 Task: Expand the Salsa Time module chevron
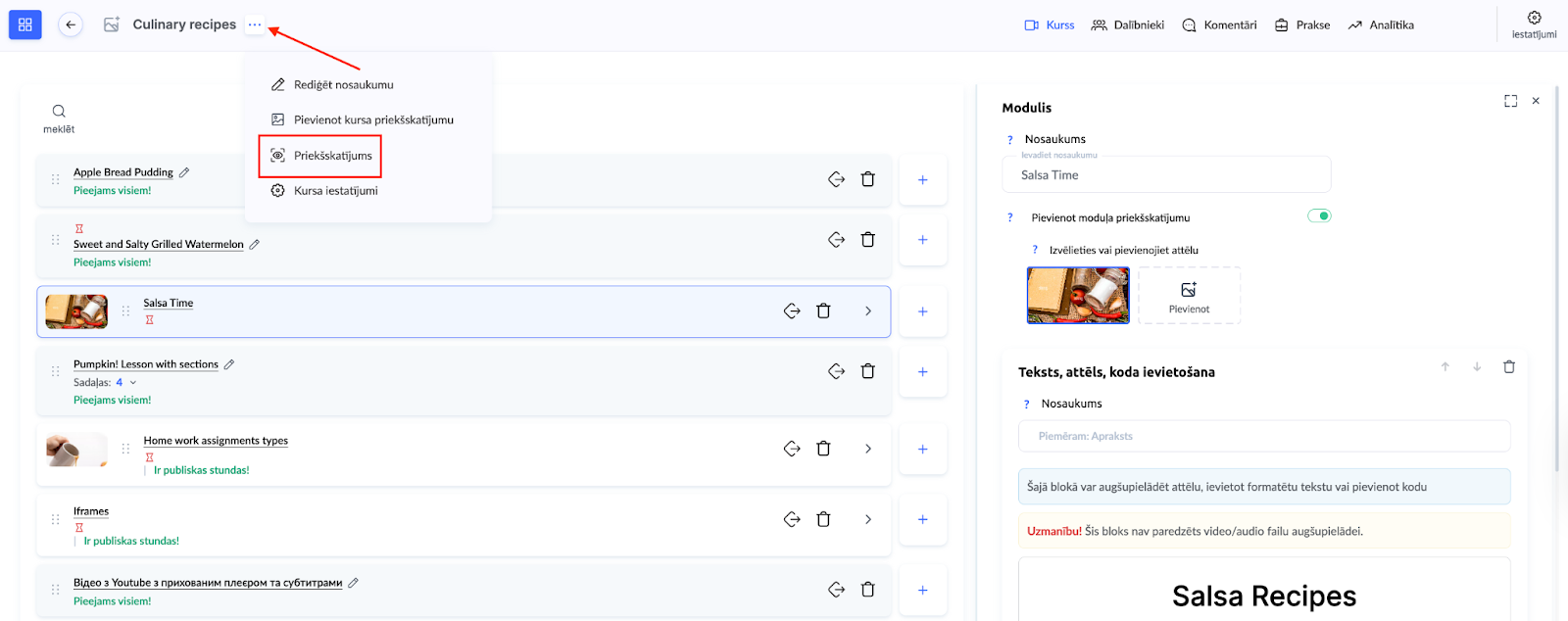click(867, 311)
